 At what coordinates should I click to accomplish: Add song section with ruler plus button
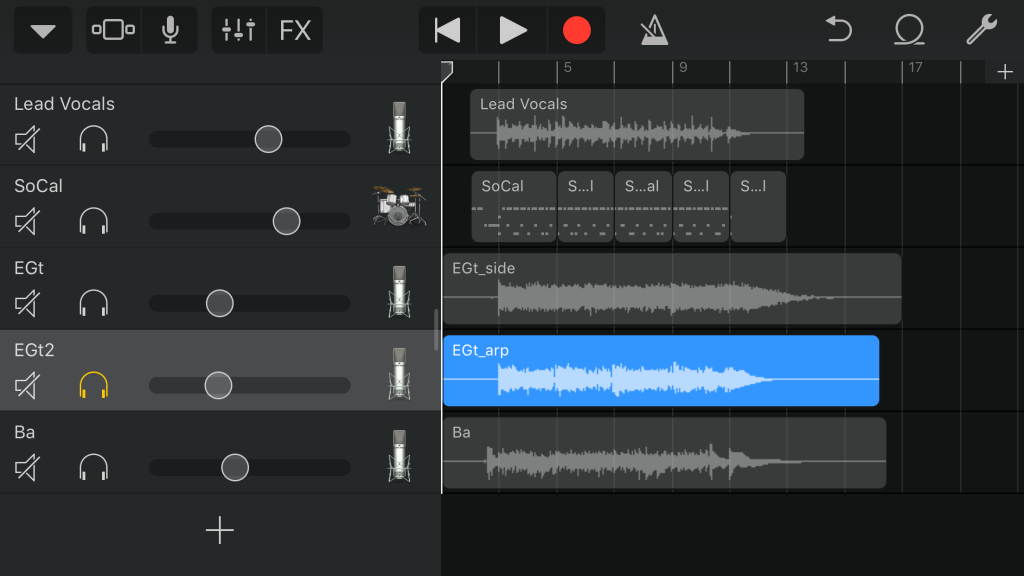(x=1004, y=72)
